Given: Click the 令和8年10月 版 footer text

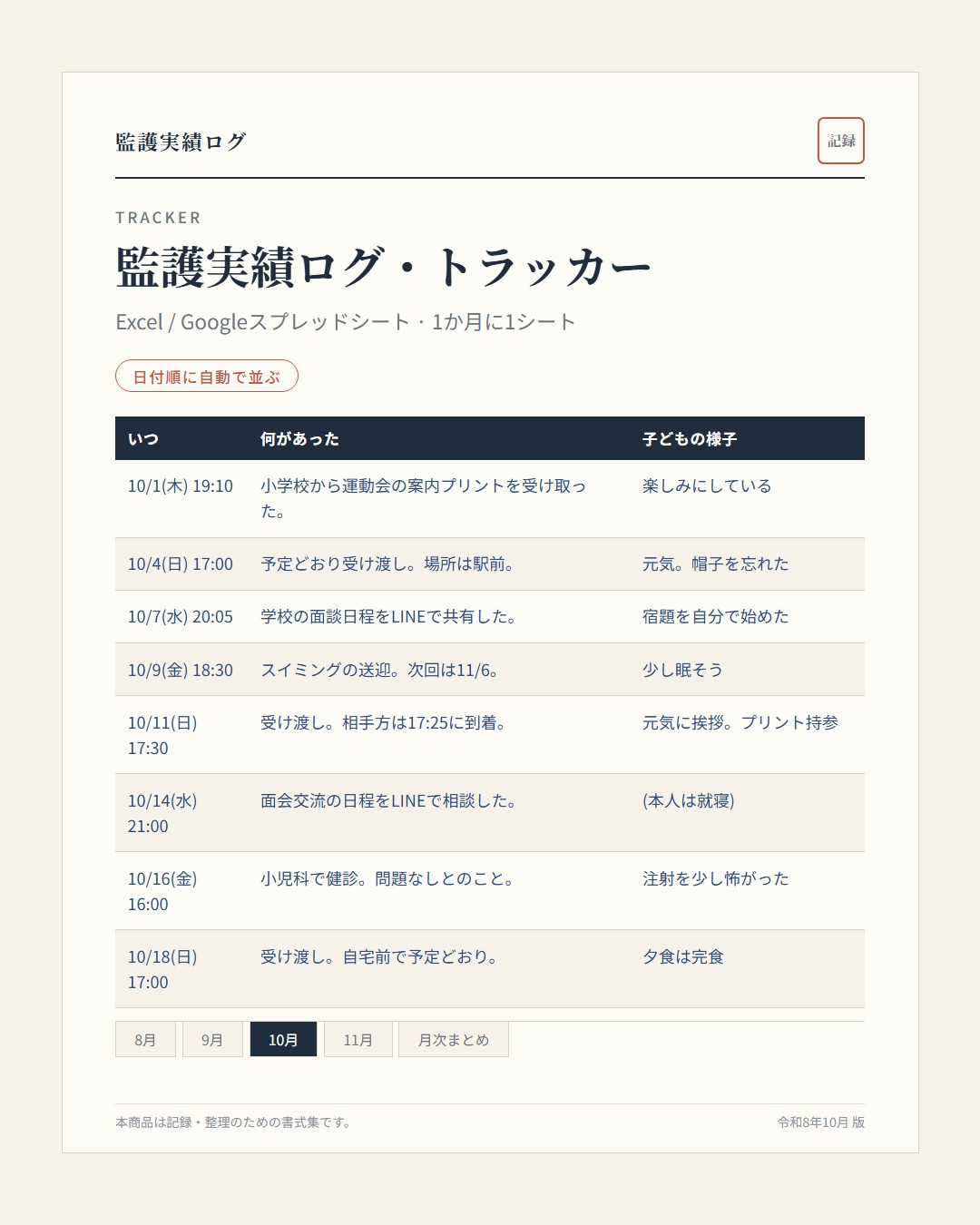Looking at the screenshot, I should click(x=820, y=1122).
